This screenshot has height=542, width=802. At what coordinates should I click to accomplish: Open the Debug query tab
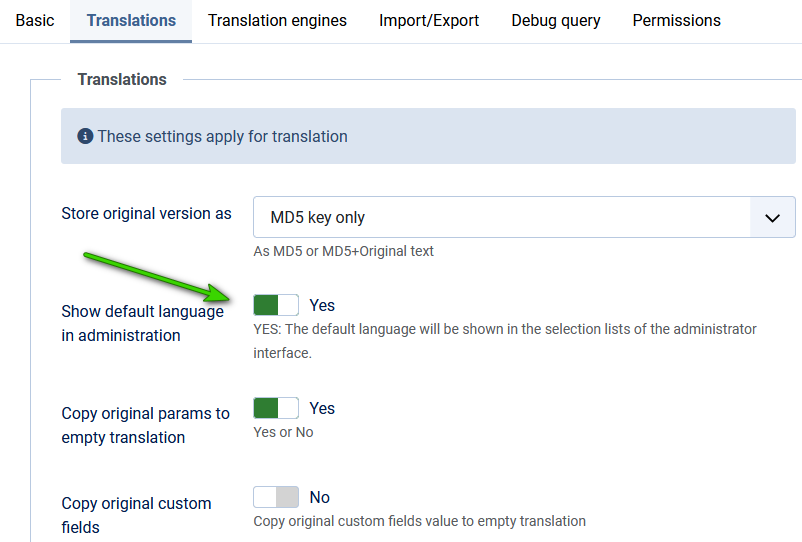555,20
